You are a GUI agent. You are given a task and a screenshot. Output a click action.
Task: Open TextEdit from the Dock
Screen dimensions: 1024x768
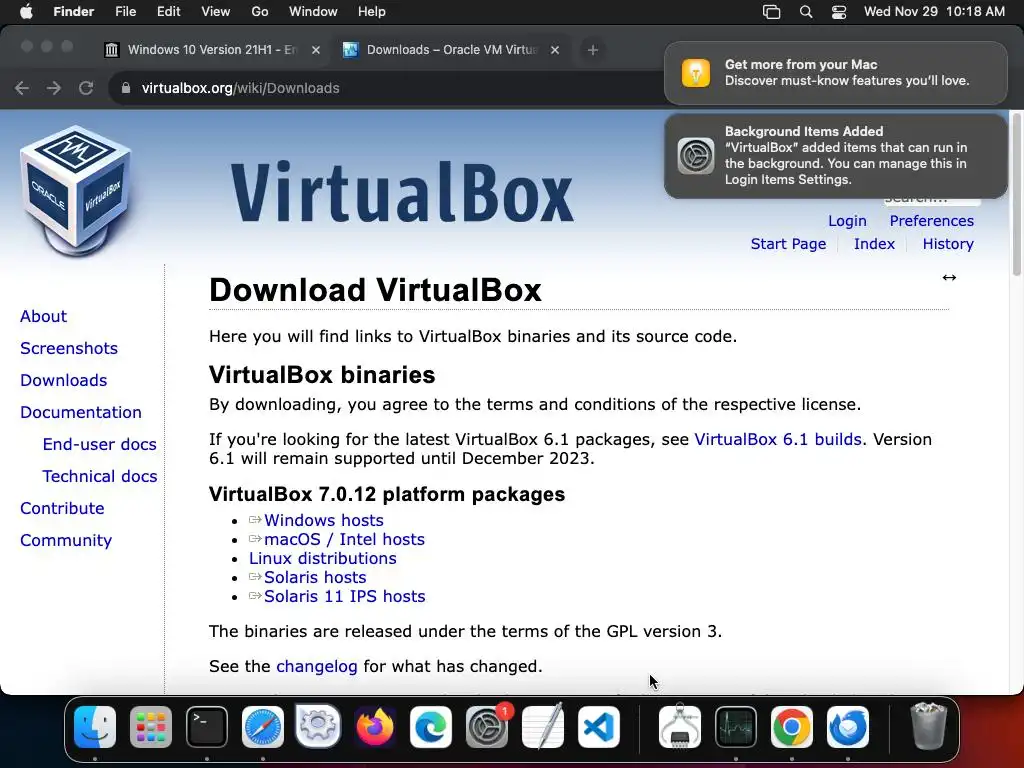(543, 727)
